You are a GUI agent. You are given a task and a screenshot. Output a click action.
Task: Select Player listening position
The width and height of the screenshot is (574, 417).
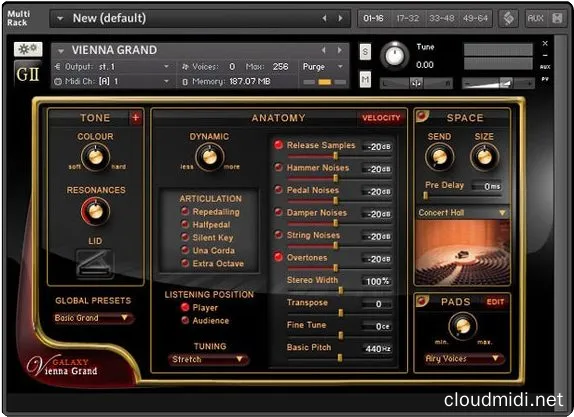click(x=185, y=307)
